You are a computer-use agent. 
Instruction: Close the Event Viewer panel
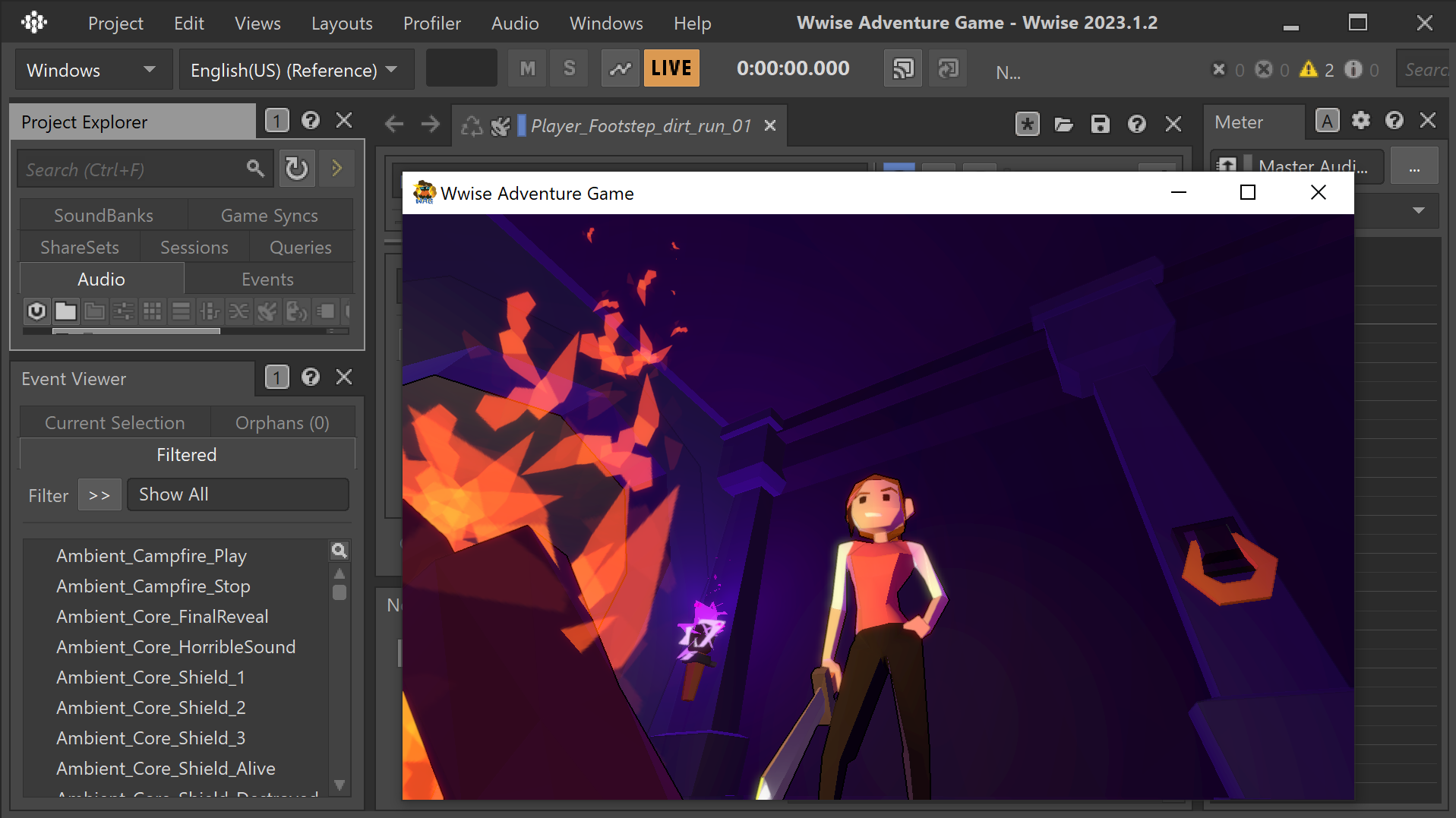pyautogui.click(x=344, y=377)
